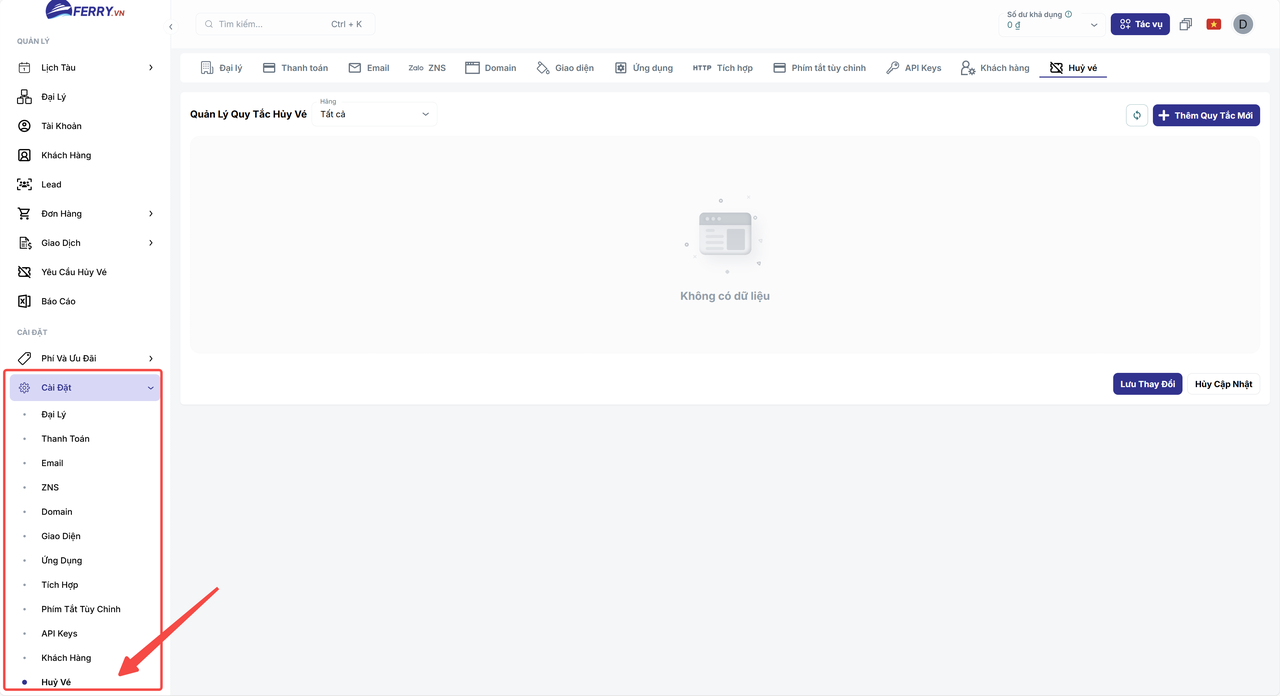Screen dimensions: 1280x696
Task: Expand the Đơn Hàng sidebar menu
Action: [85, 214]
